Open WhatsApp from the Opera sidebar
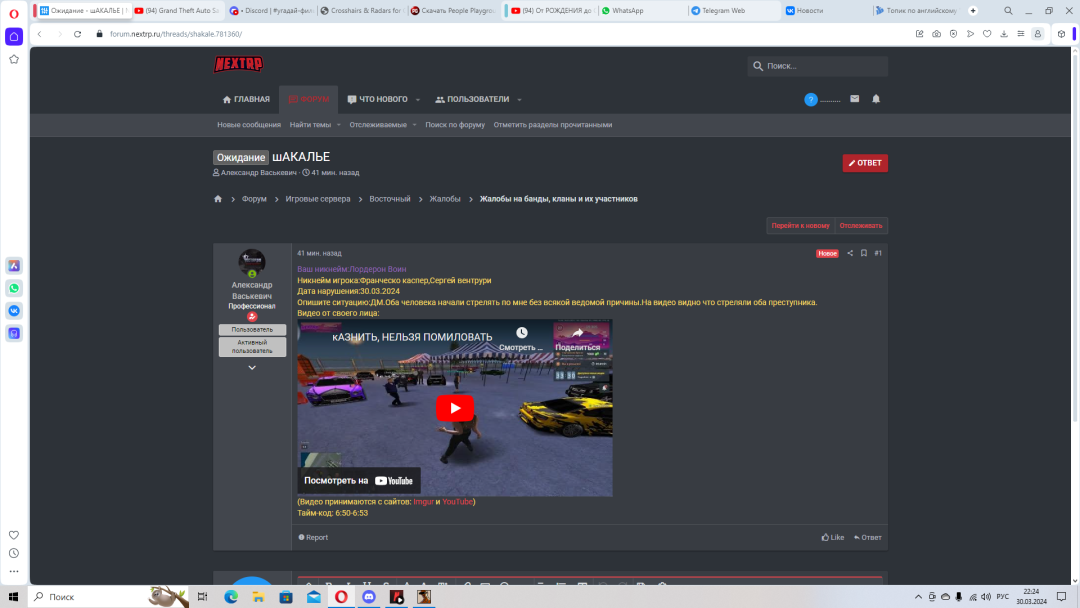The width and height of the screenshot is (1080, 608). point(14,288)
